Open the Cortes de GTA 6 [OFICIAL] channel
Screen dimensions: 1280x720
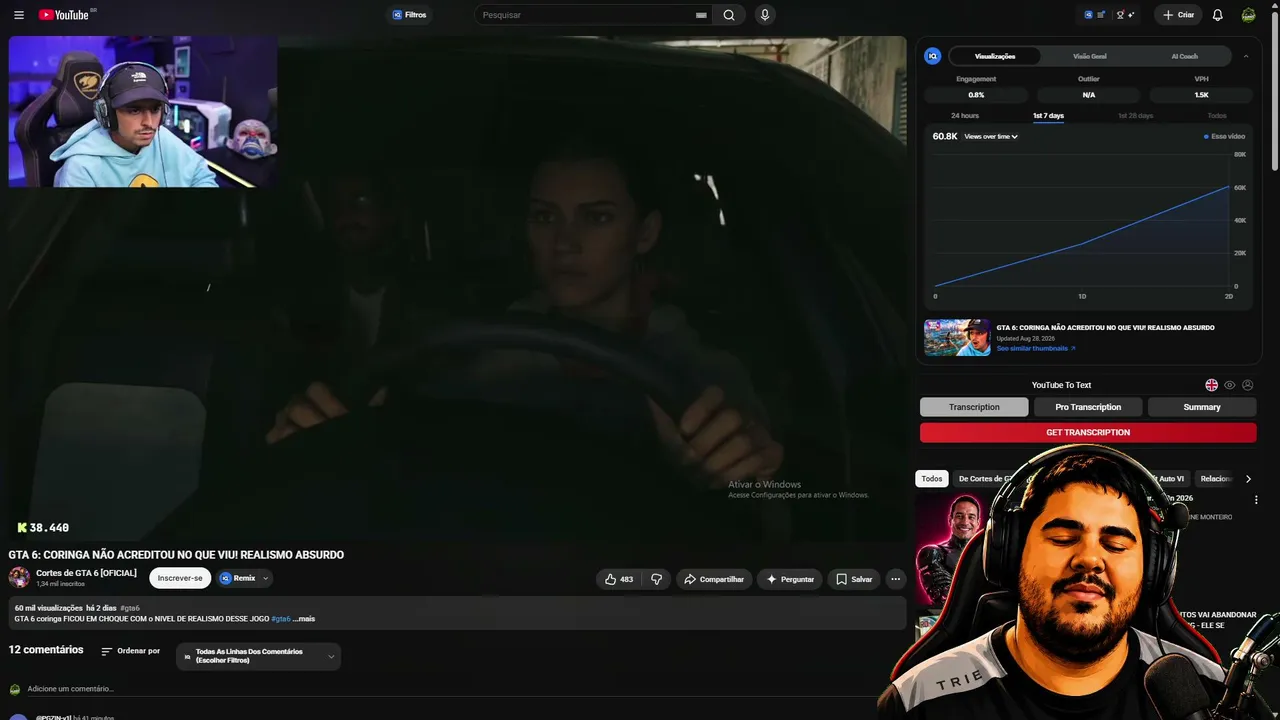pos(86,573)
